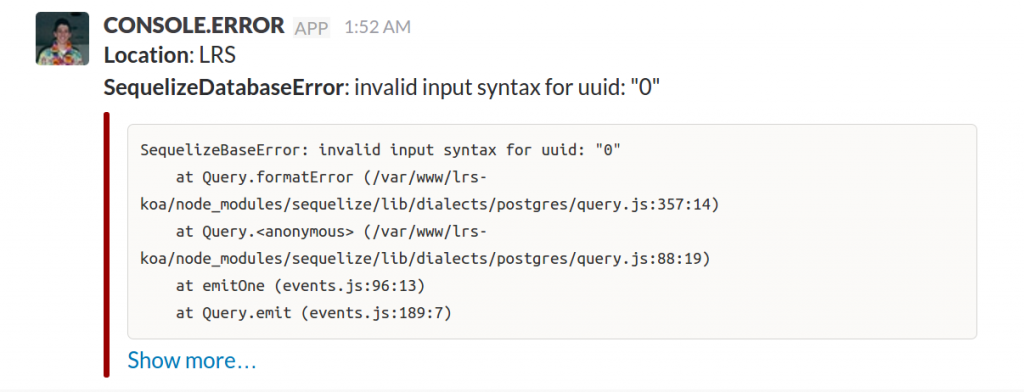The width and height of the screenshot is (1024, 392).
Task: Click the APP badge next to sender
Action: (x=312, y=28)
